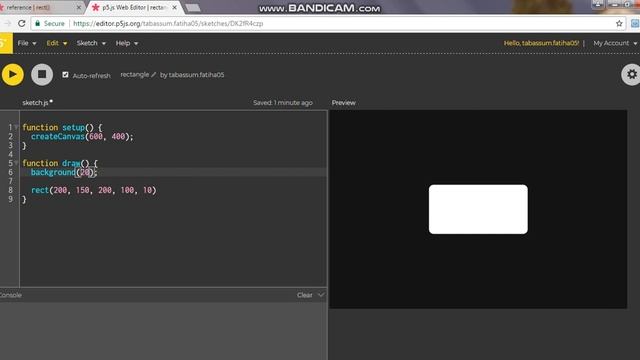640x360 pixels.
Task: Collapse the console with chevron
Action: click(x=321, y=294)
